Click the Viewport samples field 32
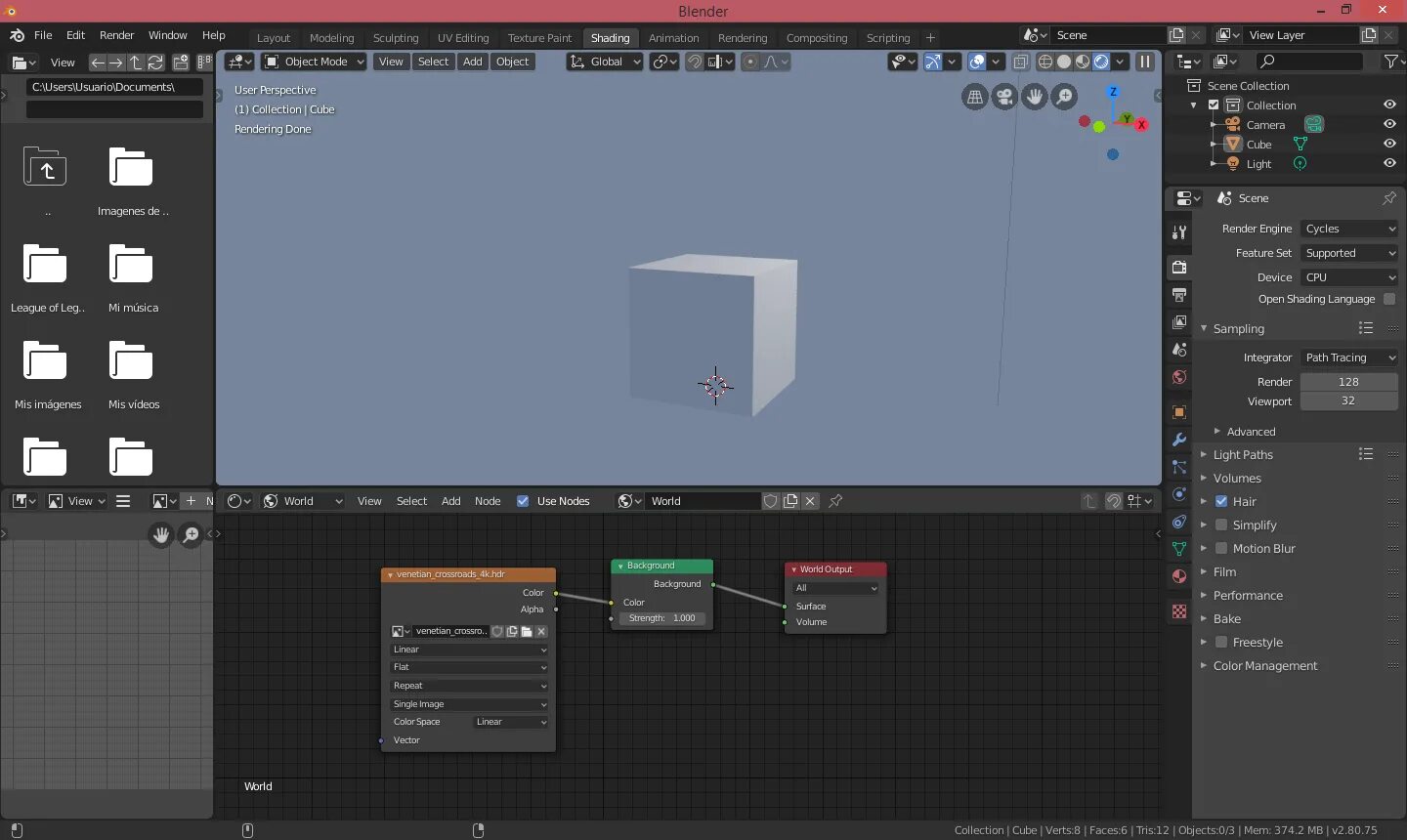The width and height of the screenshot is (1407, 840). [1348, 401]
